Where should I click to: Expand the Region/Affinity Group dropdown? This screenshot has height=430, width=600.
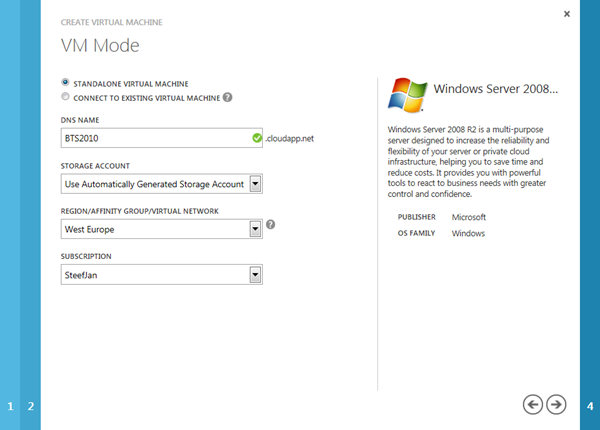point(255,229)
